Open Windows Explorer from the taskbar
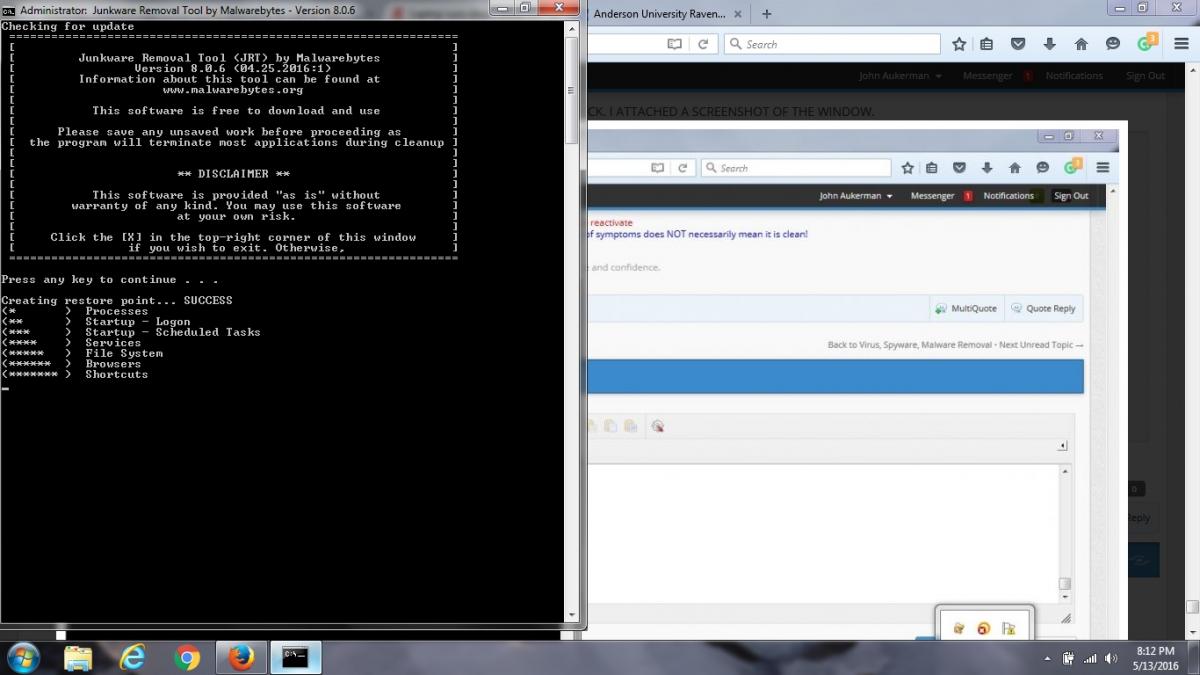Viewport: 1200px width, 675px height. (x=78, y=657)
